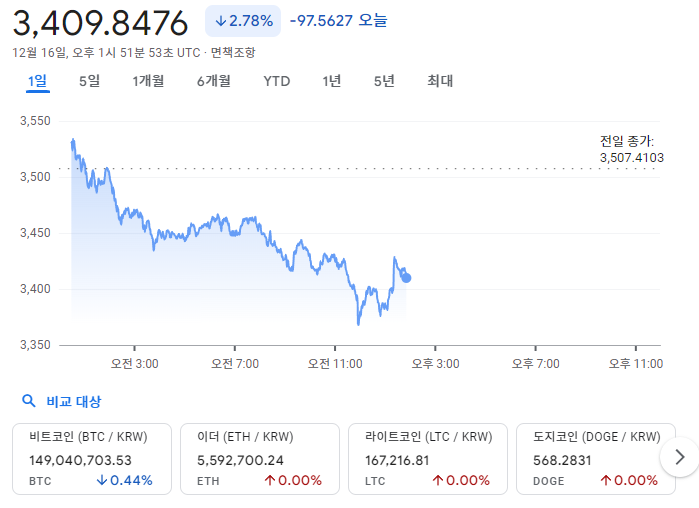Screen dimensions: 699x508
Task: Open the 비트코인 (BTC / KRW) card
Action: pos(91,458)
